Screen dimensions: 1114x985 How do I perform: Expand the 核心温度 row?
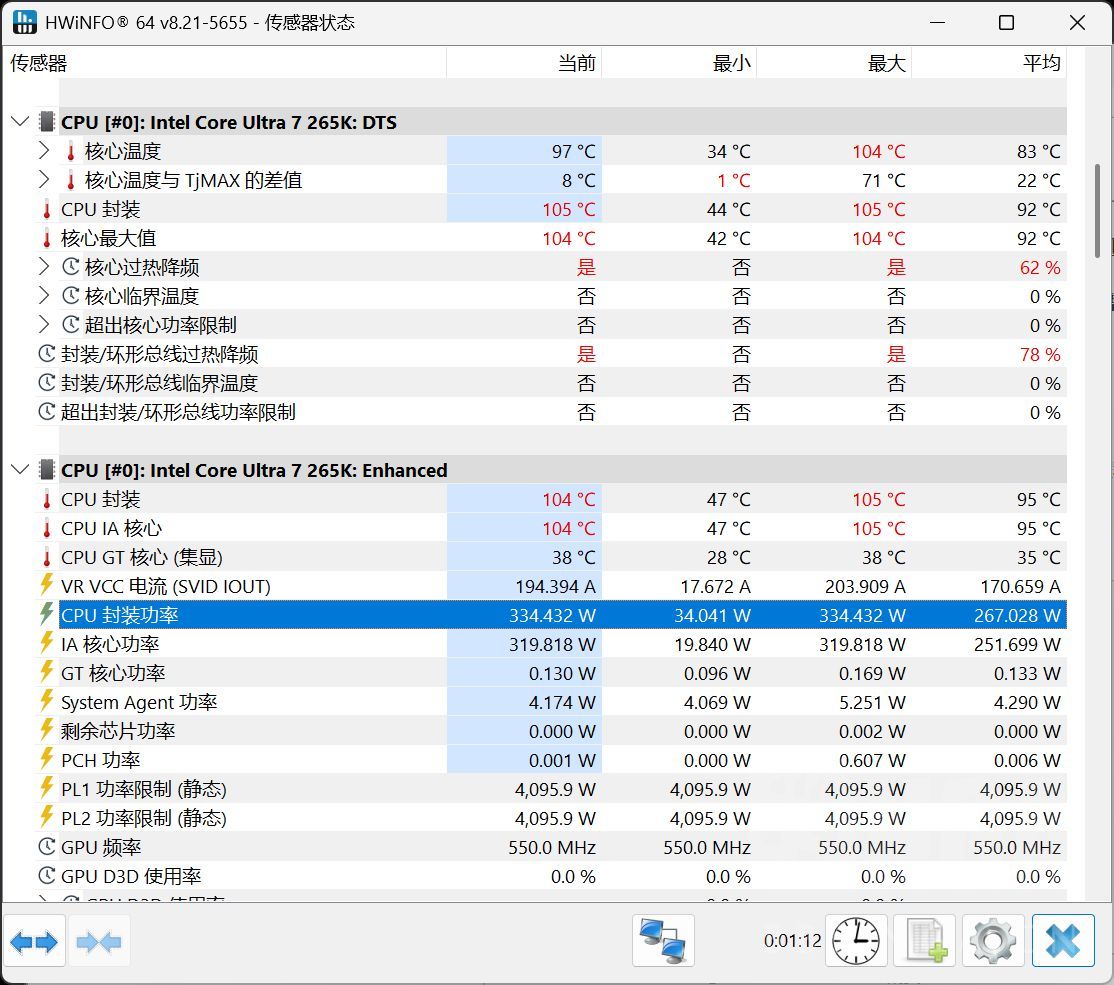44,151
